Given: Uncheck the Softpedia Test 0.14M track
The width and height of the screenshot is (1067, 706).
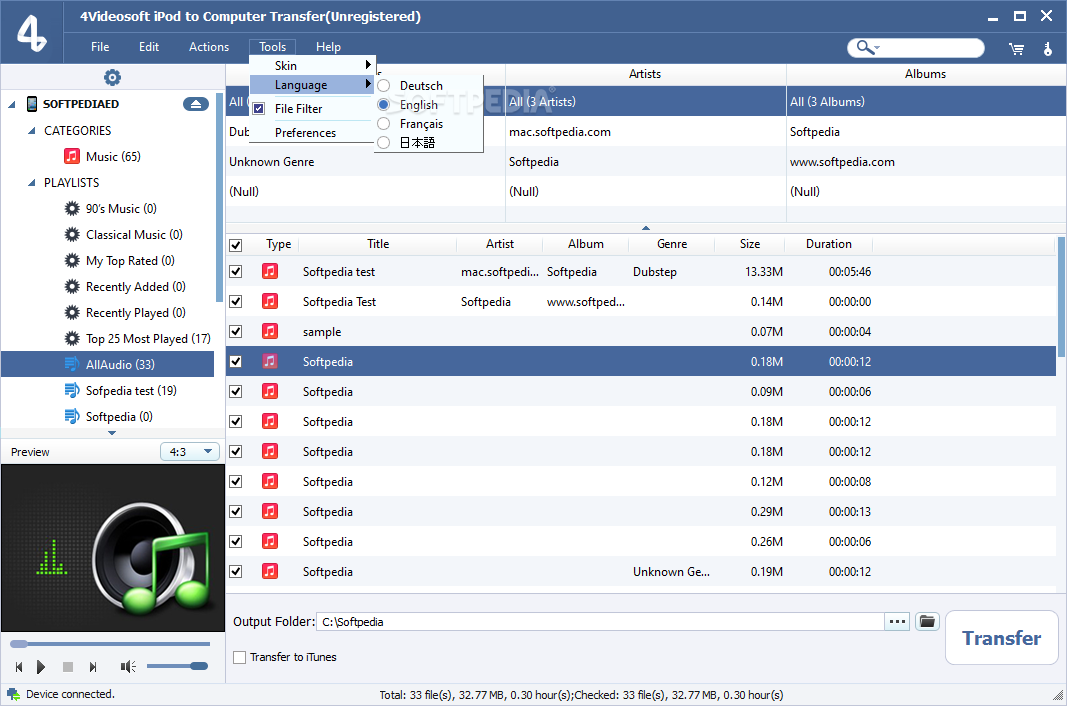Looking at the screenshot, I should coord(235,302).
